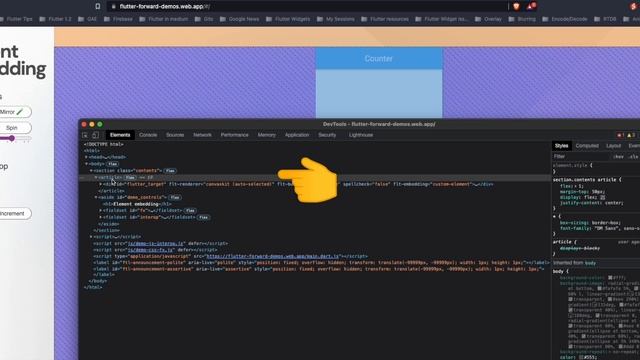Switch to the Sources tab
The image size is (640, 360).
click(175, 135)
